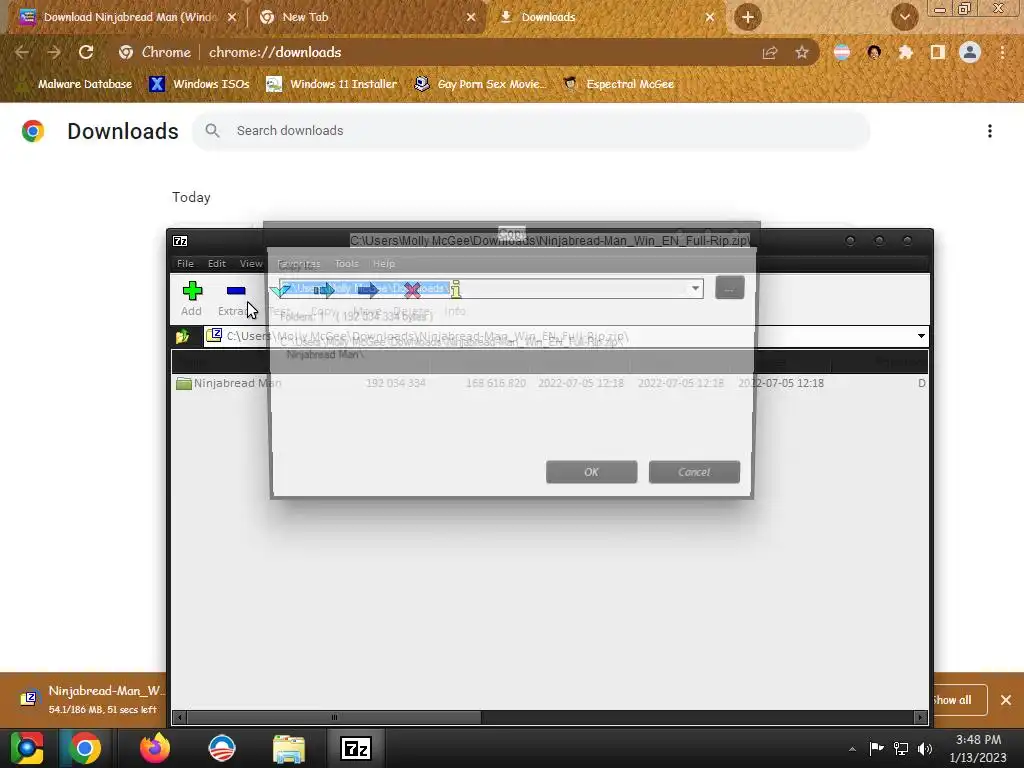Open the volume control in system tray
The image size is (1024, 768).
[x=925, y=748]
